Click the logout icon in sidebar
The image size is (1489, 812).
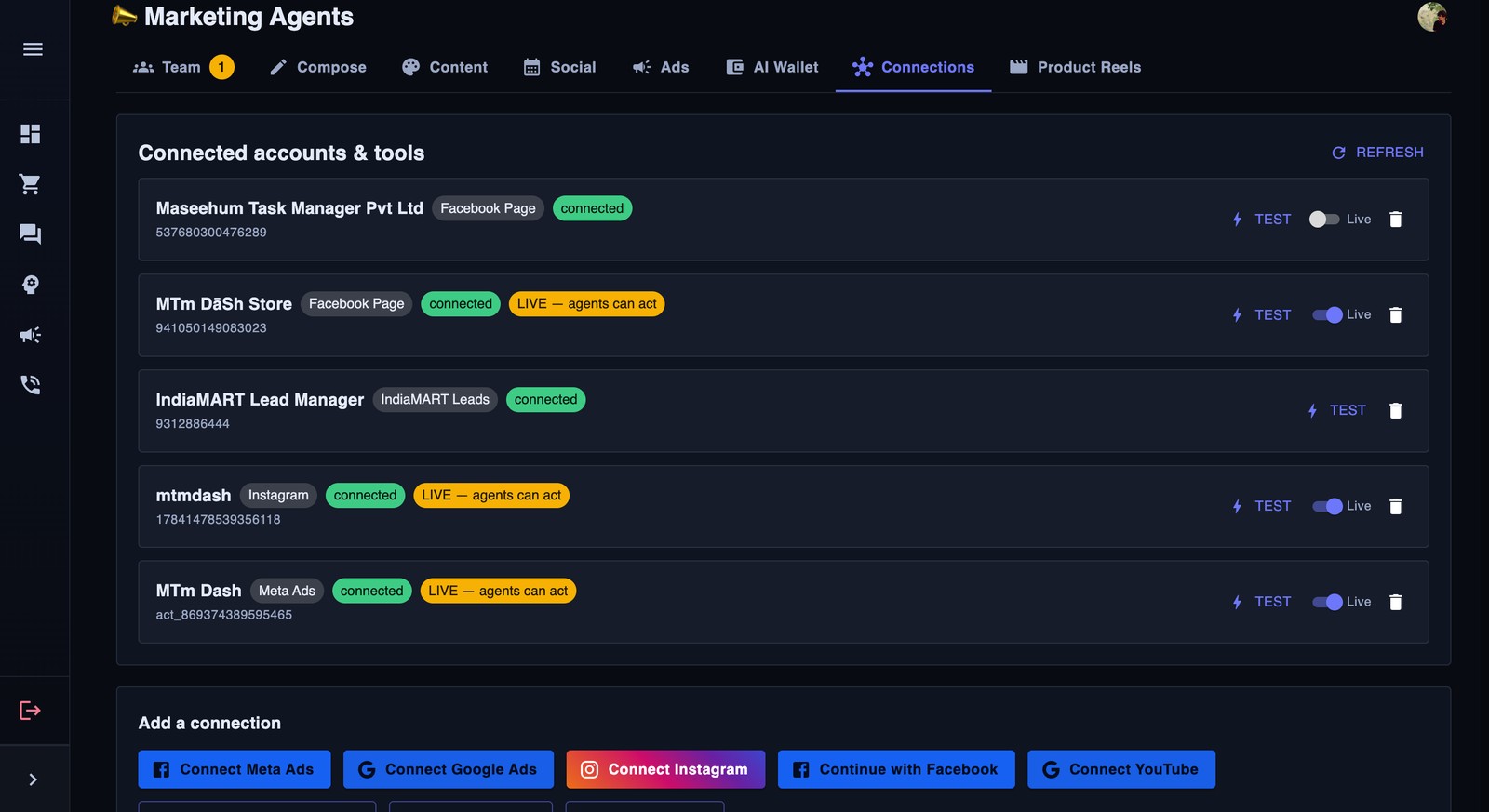tap(31, 711)
